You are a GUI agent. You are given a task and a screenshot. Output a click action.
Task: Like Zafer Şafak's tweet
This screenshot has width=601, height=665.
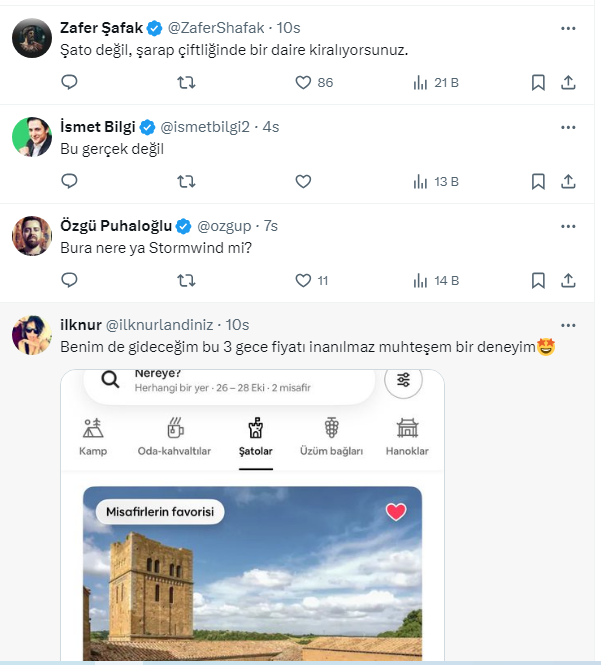coord(304,82)
